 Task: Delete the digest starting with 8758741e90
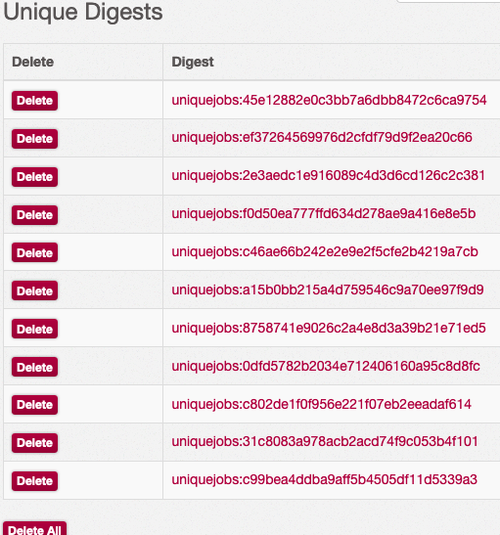[34, 329]
